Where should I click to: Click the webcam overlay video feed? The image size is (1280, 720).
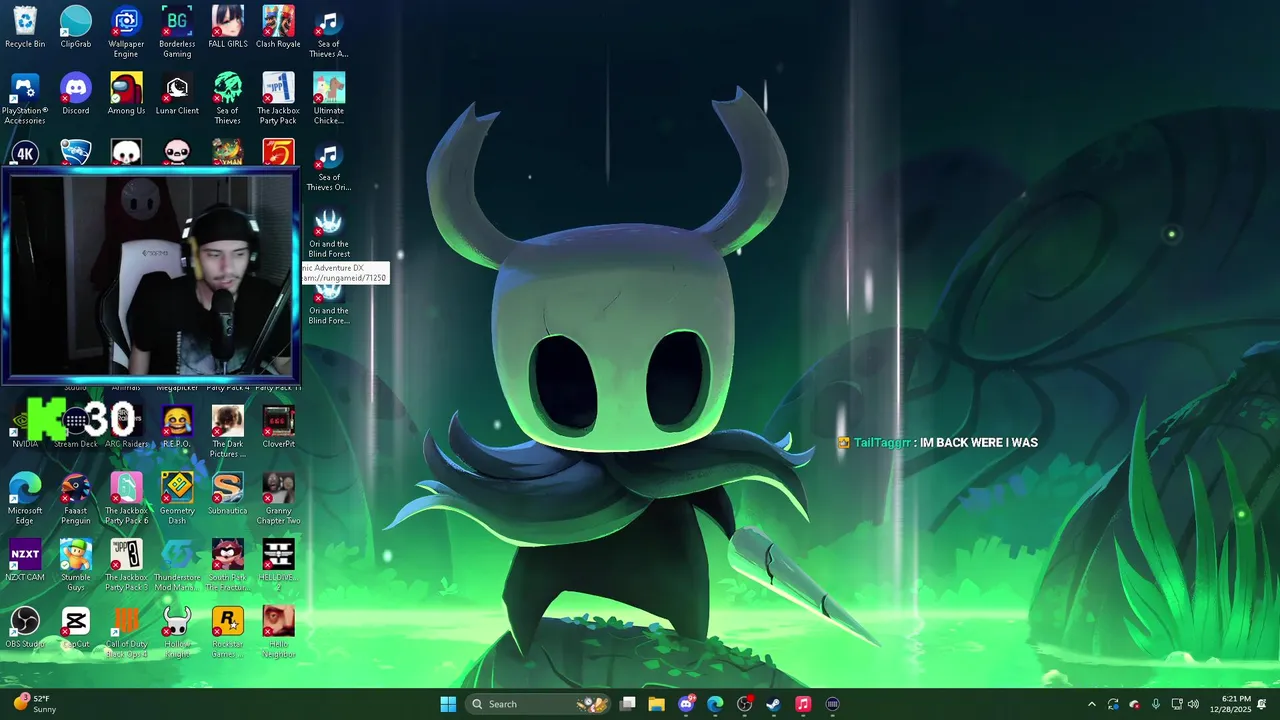click(x=151, y=277)
